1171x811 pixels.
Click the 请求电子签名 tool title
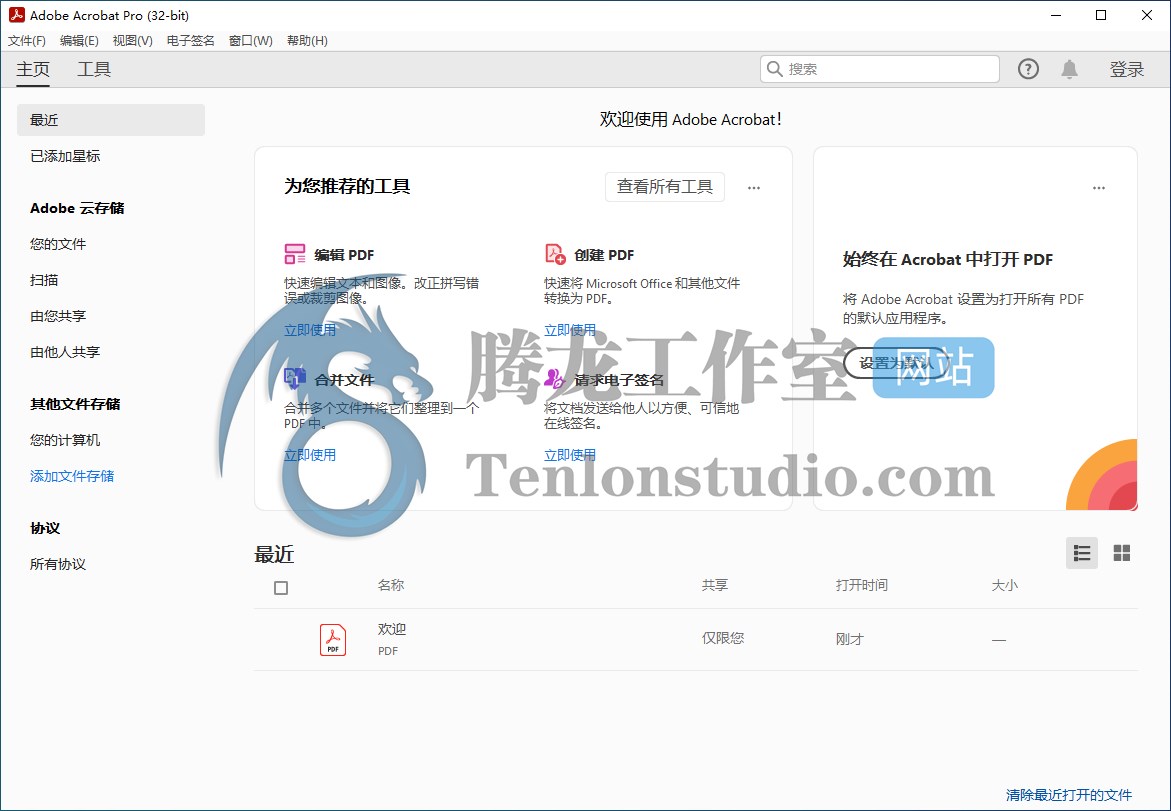click(x=619, y=379)
